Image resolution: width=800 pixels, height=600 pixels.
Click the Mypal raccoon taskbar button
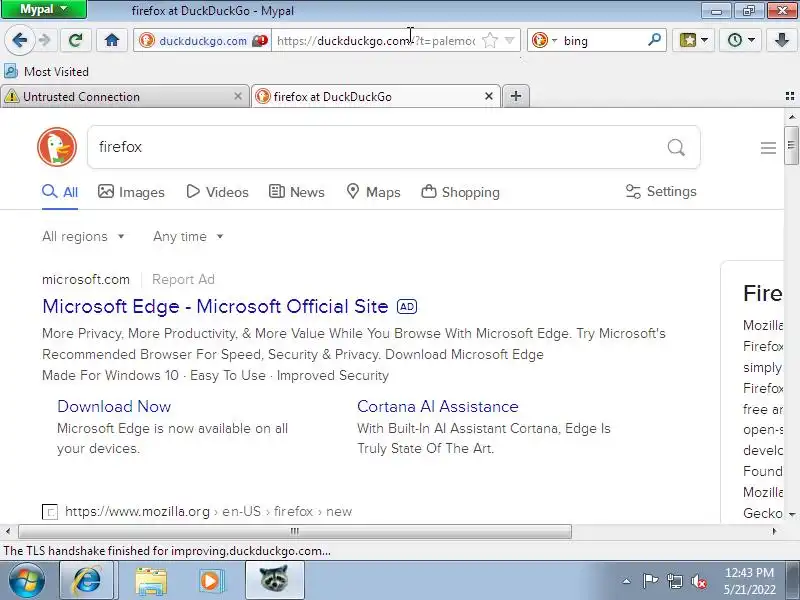tap(274, 581)
